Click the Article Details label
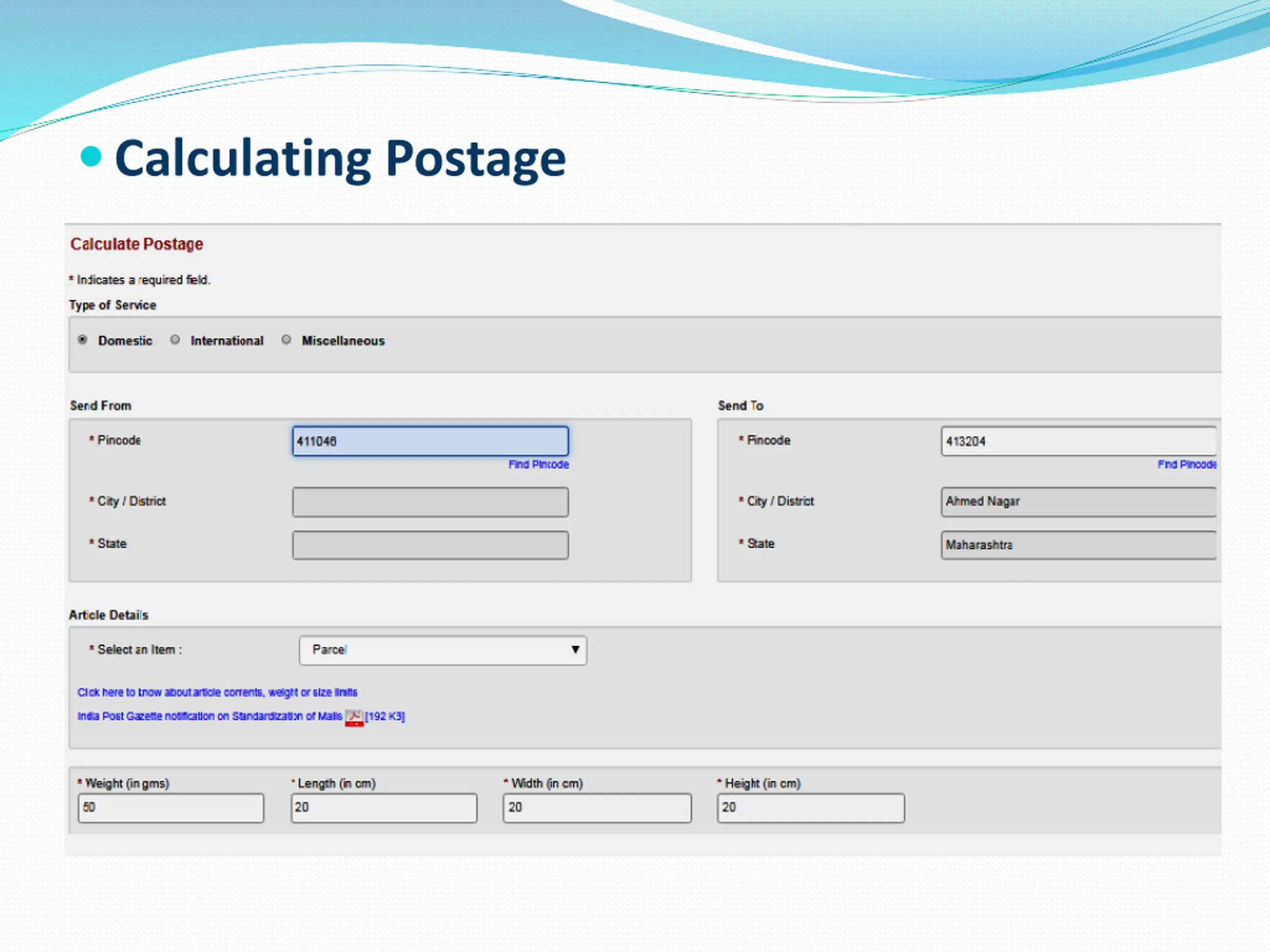 [109, 614]
